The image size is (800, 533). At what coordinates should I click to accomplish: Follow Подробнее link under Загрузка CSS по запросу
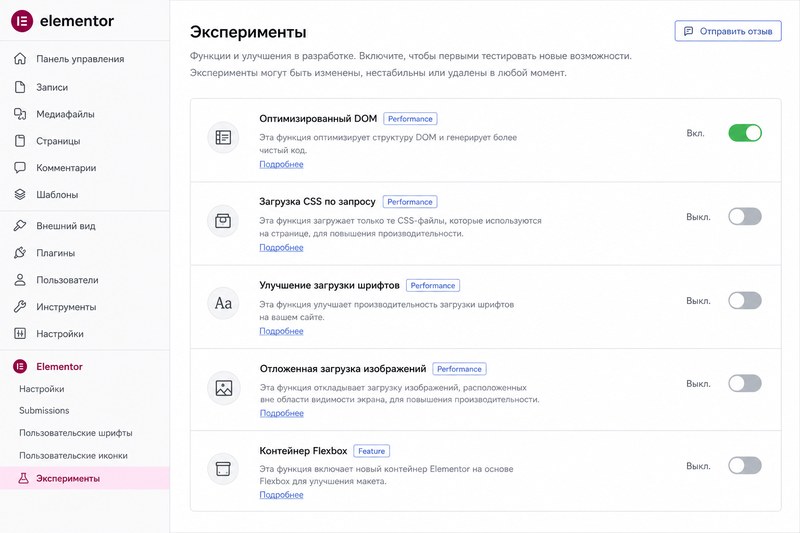(x=281, y=247)
